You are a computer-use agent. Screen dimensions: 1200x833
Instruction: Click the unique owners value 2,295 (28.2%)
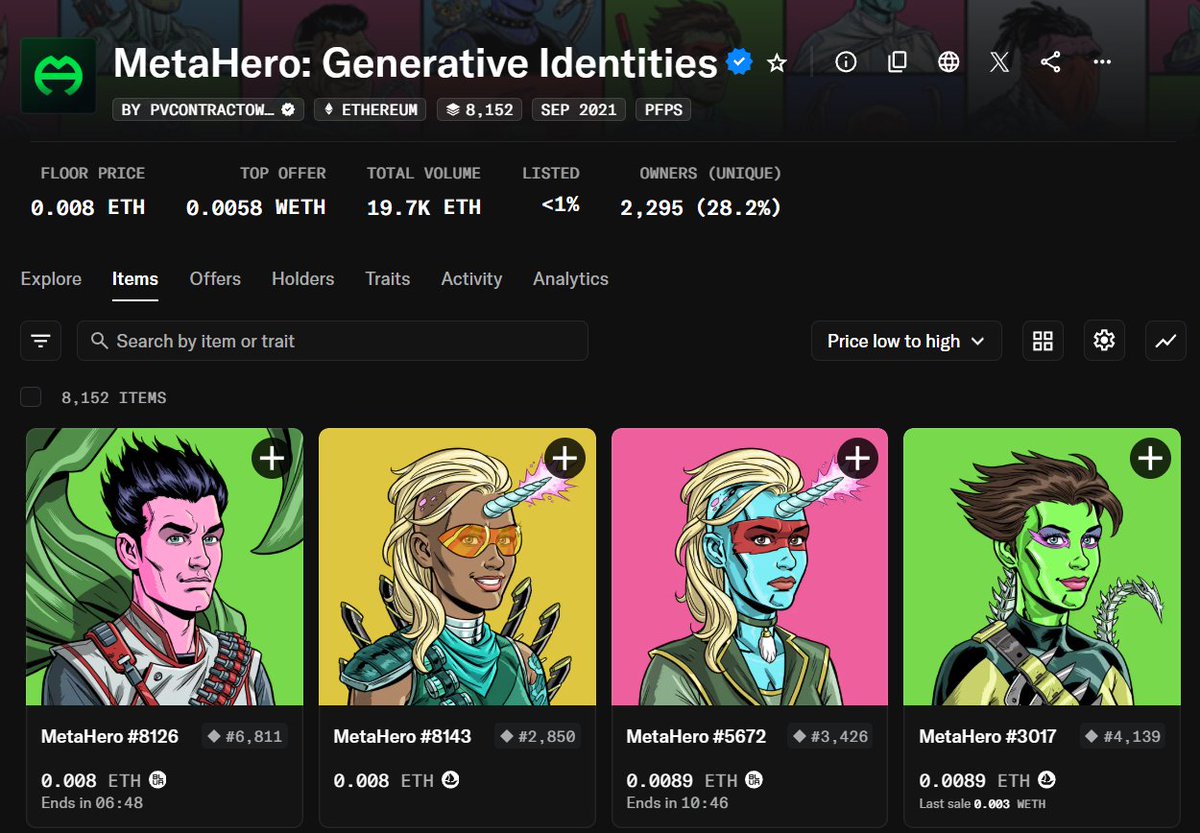tap(701, 208)
